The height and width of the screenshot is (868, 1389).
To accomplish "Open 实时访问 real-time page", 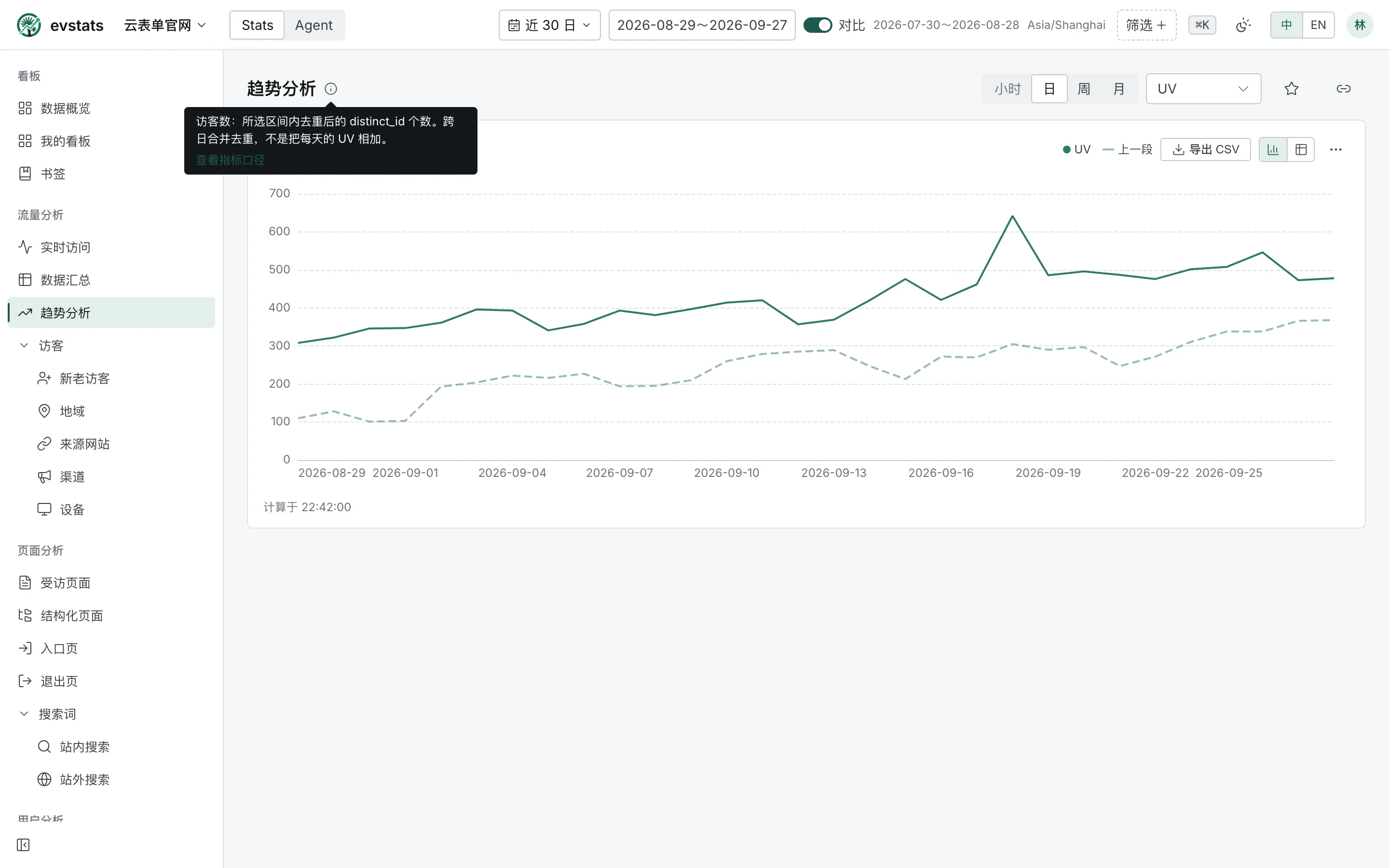I will pyautogui.click(x=111, y=247).
